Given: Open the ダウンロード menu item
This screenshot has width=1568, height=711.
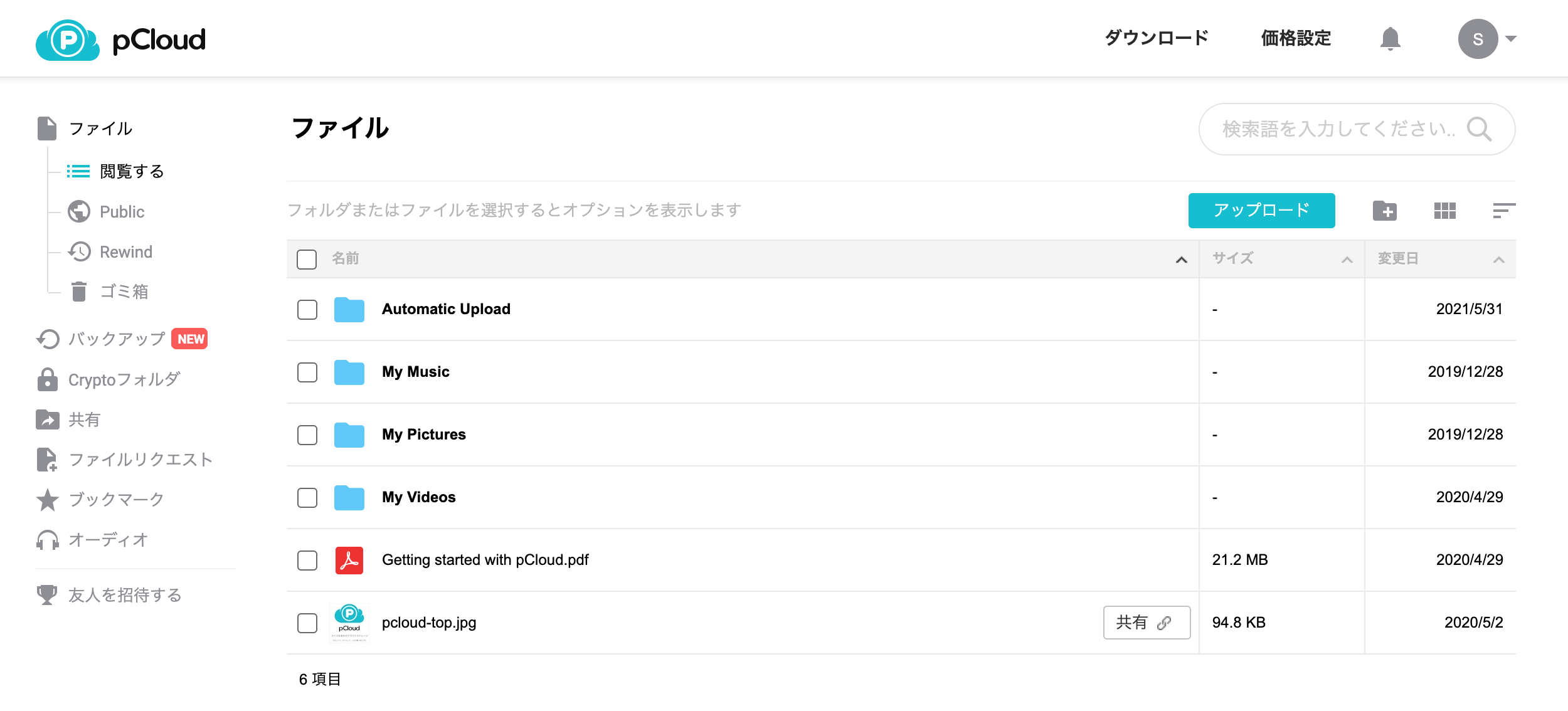Looking at the screenshot, I should (1156, 38).
